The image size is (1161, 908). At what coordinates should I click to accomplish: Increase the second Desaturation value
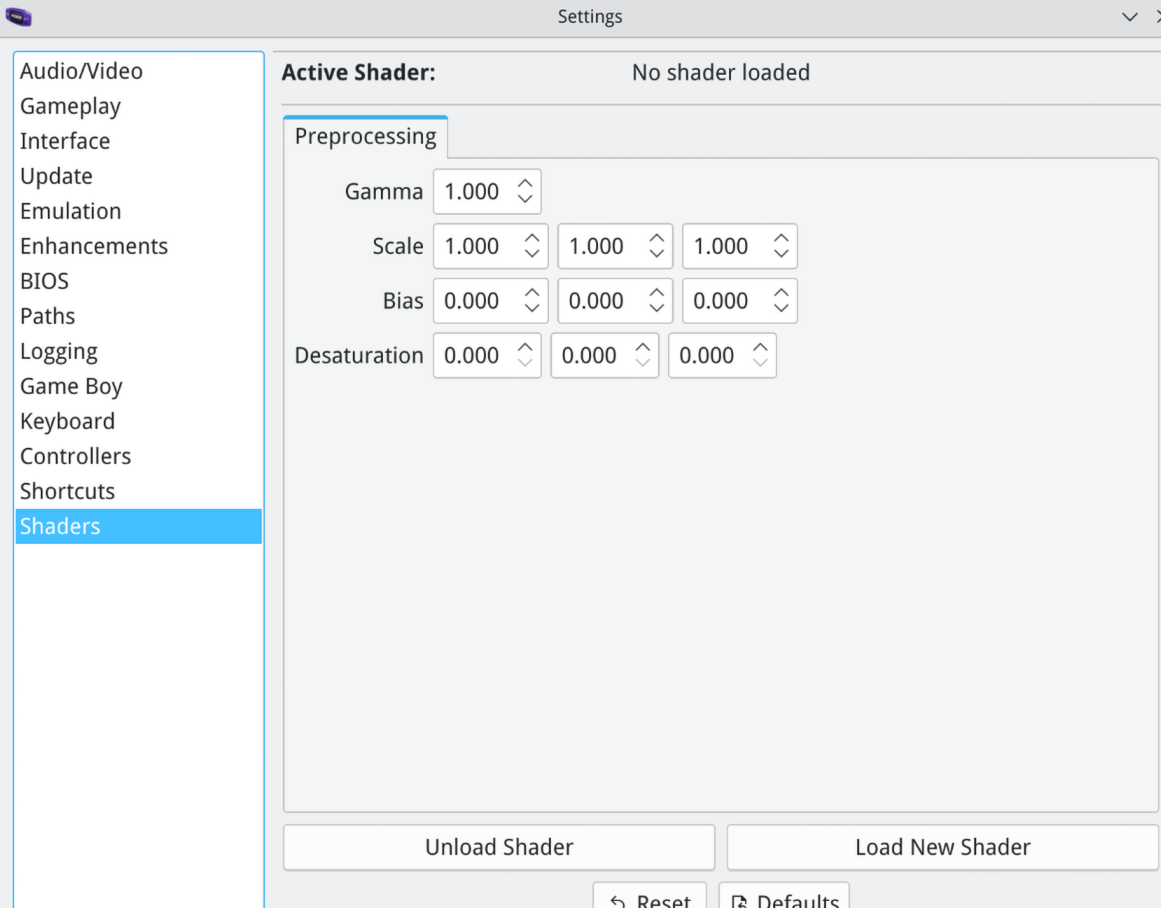click(643, 347)
